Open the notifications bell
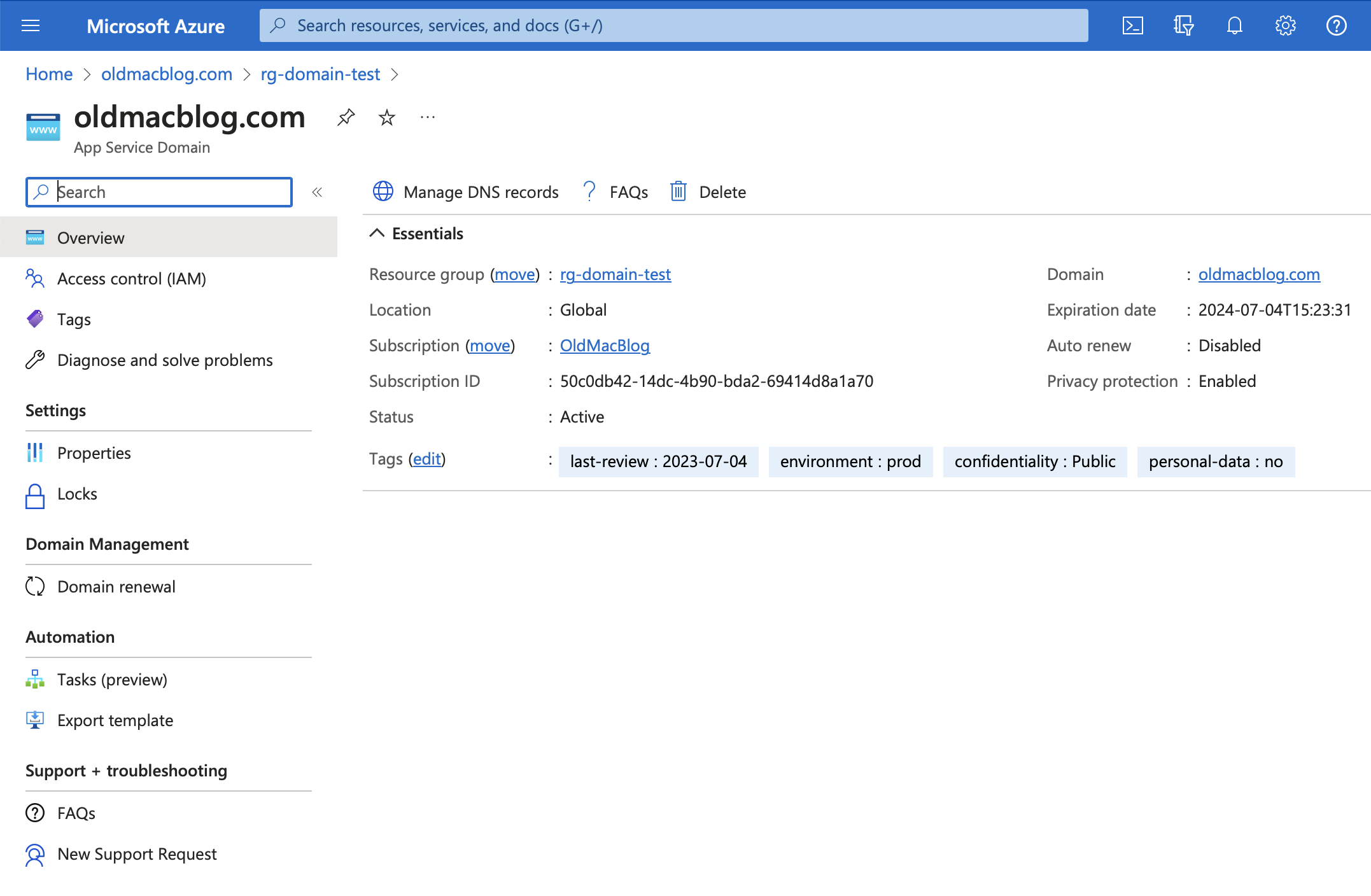Image resolution: width=1371 pixels, height=896 pixels. coord(1234,25)
